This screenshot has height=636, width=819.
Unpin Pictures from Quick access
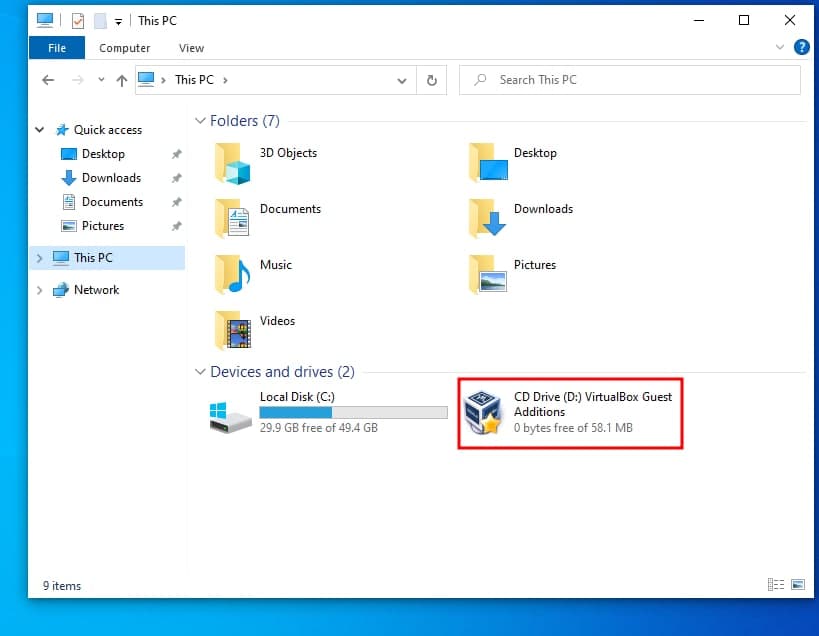coord(177,226)
